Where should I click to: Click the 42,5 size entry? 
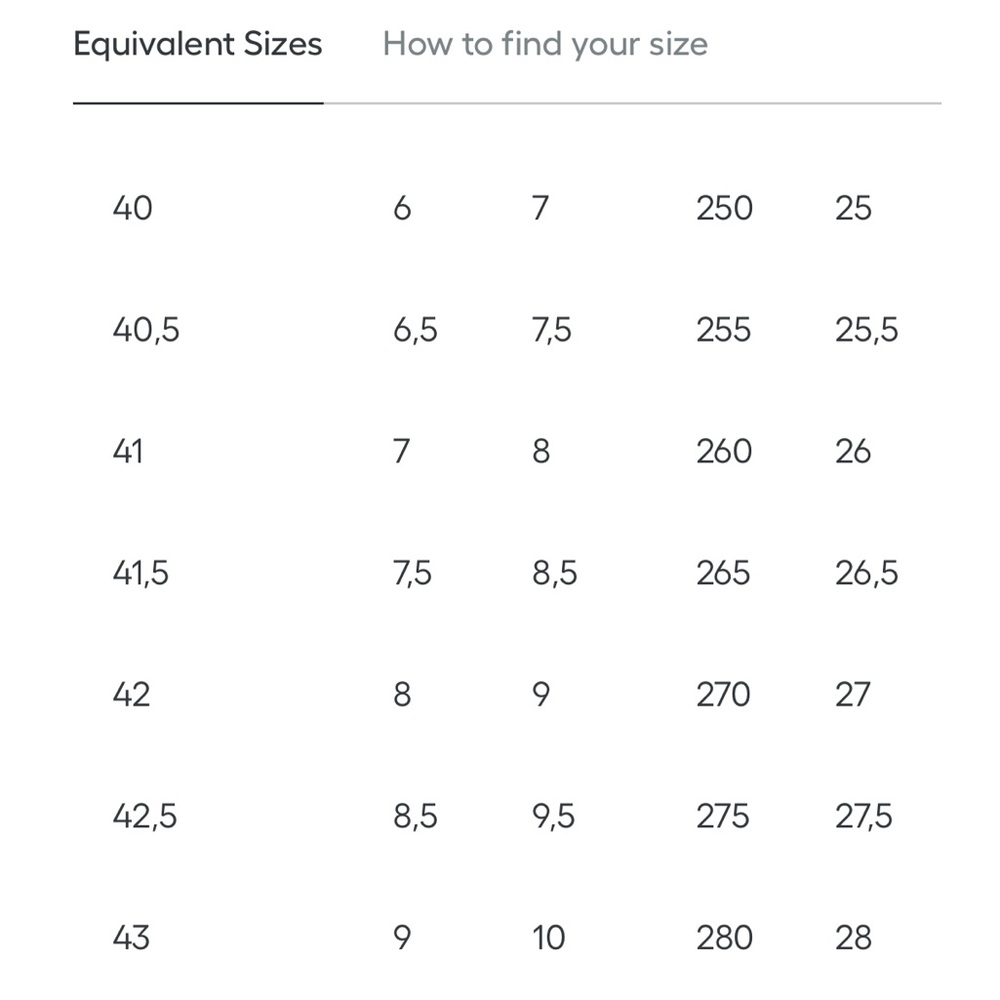(x=145, y=817)
